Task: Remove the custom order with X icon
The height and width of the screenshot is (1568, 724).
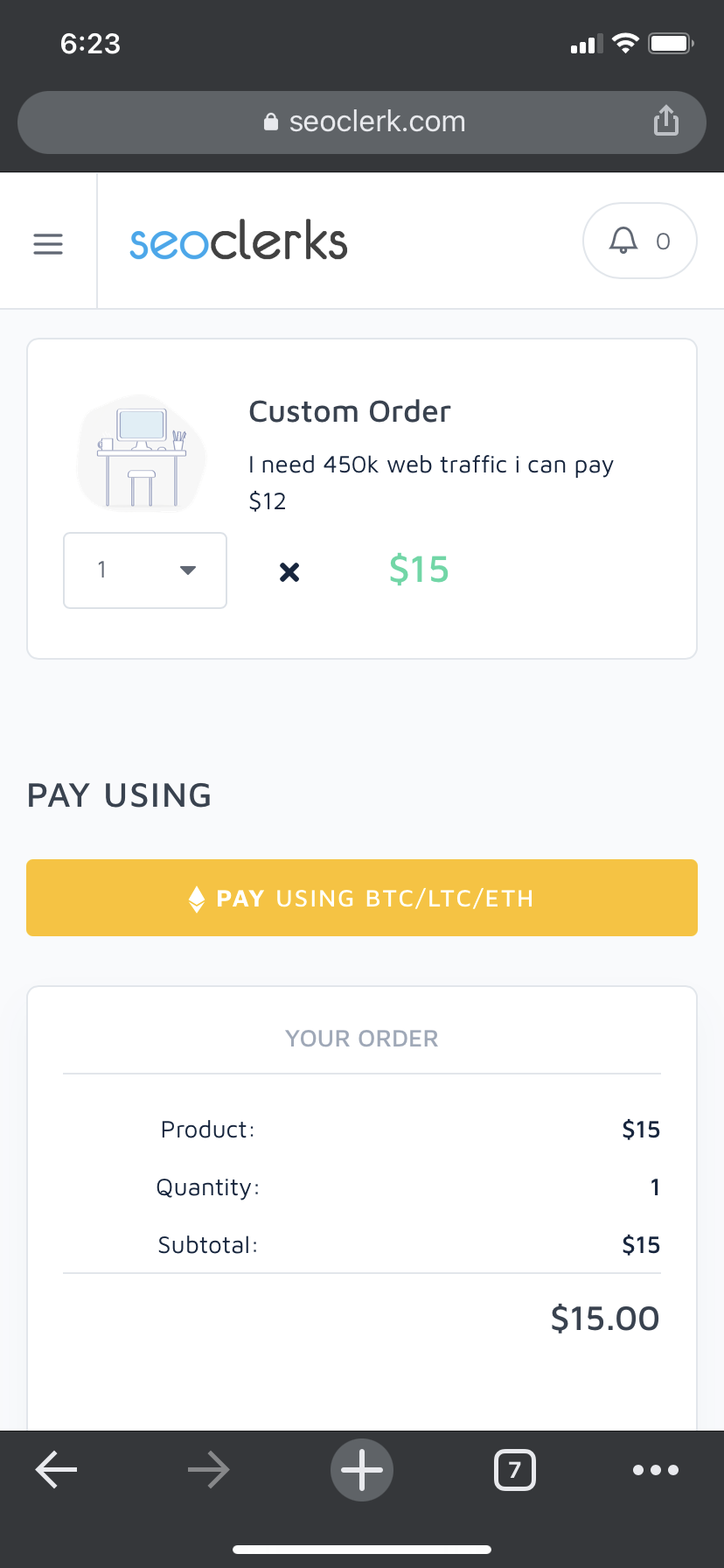Action: point(289,572)
